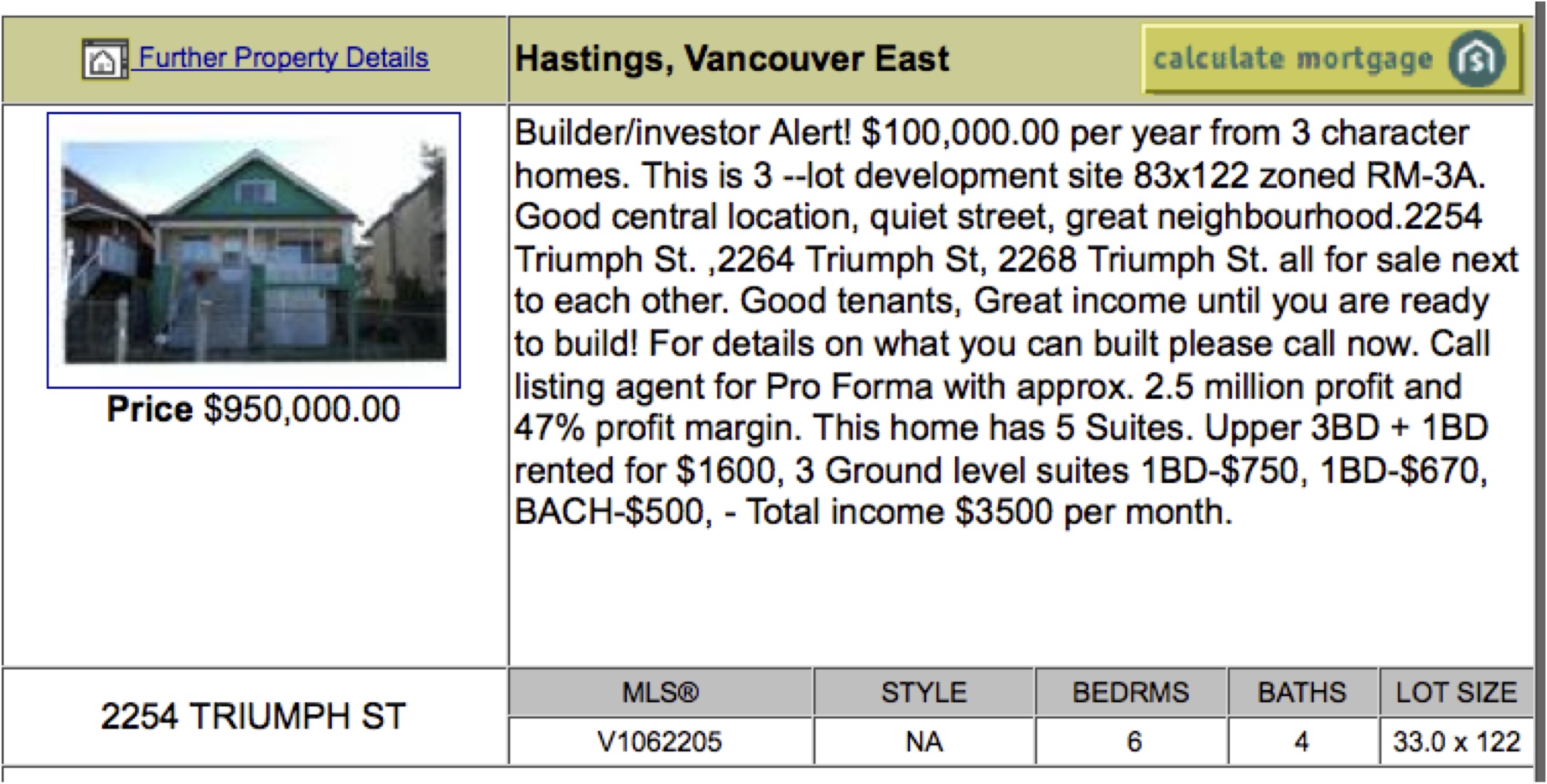The image size is (1547, 784).
Task: Click the MLS® column header
Action: tap(660, 692)
